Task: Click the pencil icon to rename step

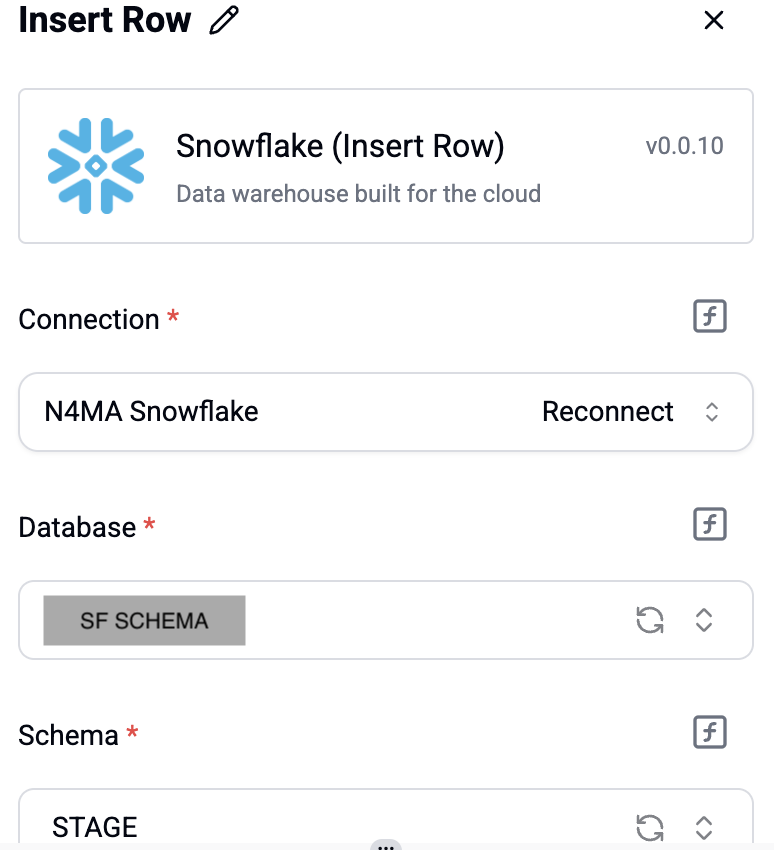Action: tap(224, 21)
